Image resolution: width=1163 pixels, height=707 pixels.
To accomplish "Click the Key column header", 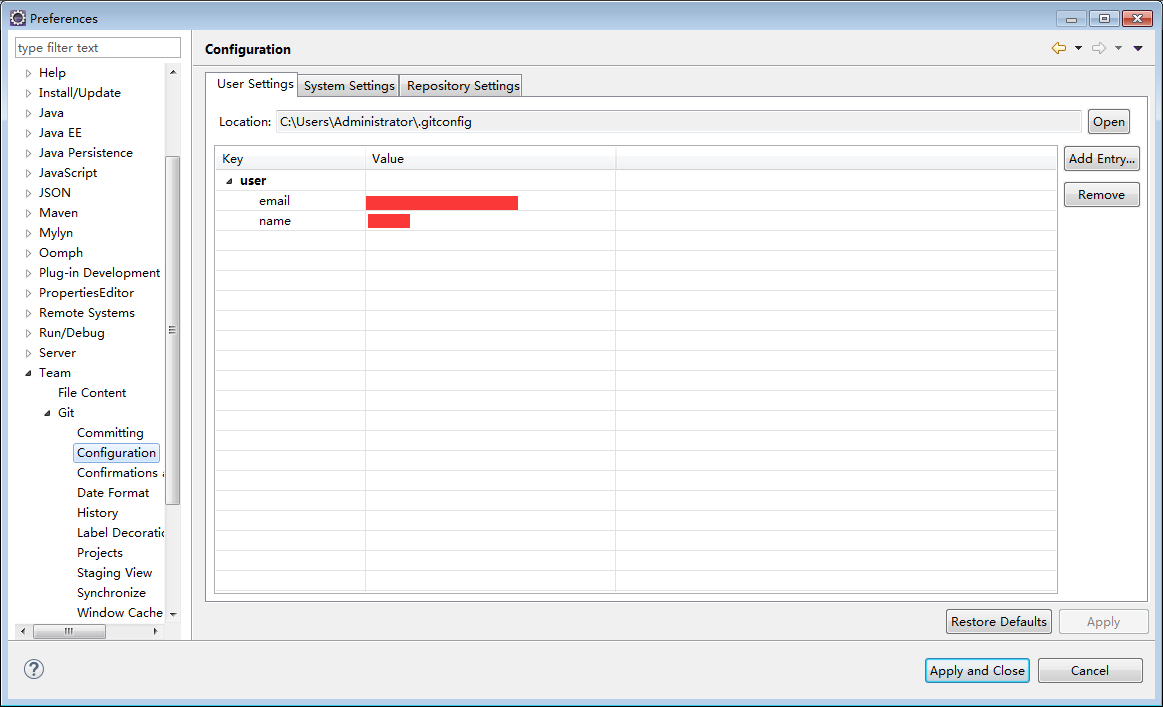I will tap(290, 159).
